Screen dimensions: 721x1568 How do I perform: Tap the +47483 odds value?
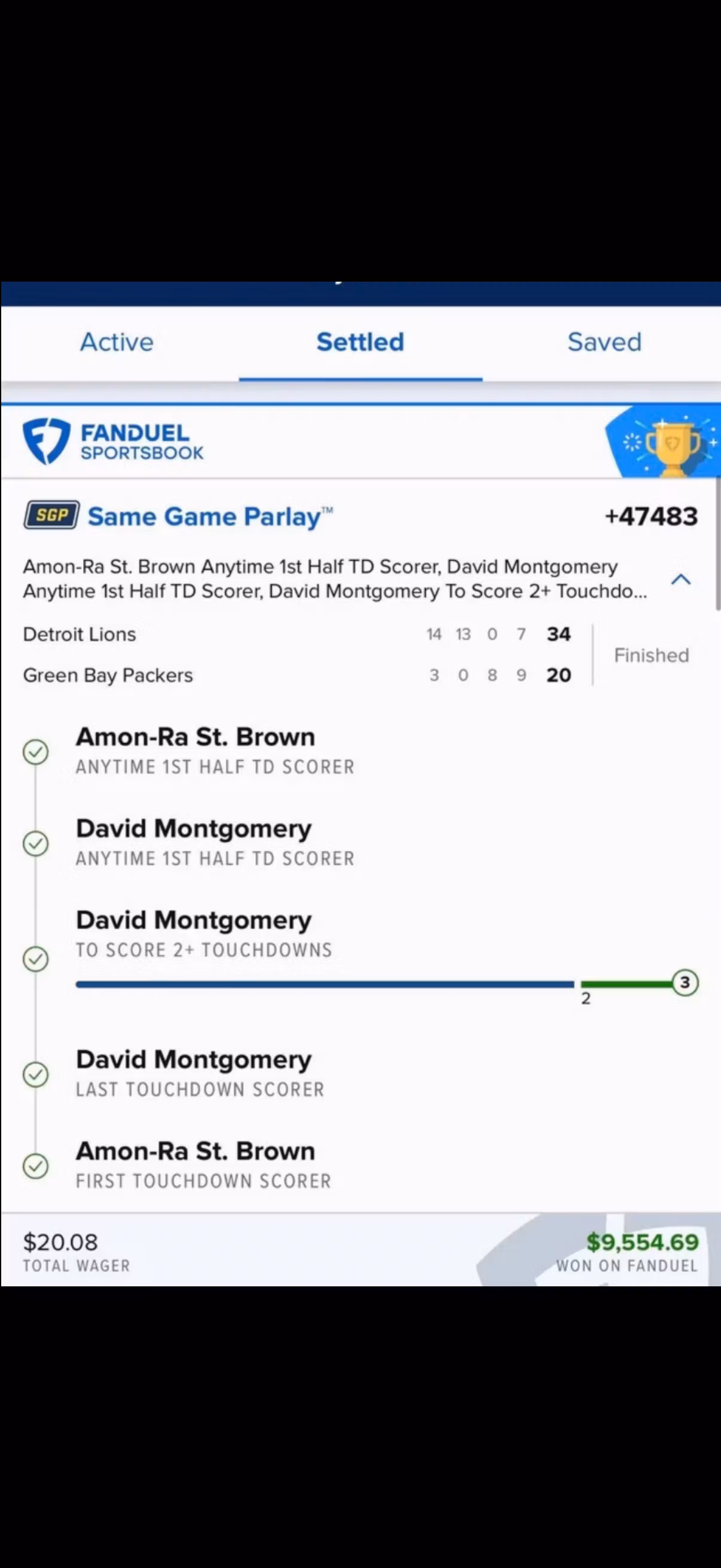(651, 516)
